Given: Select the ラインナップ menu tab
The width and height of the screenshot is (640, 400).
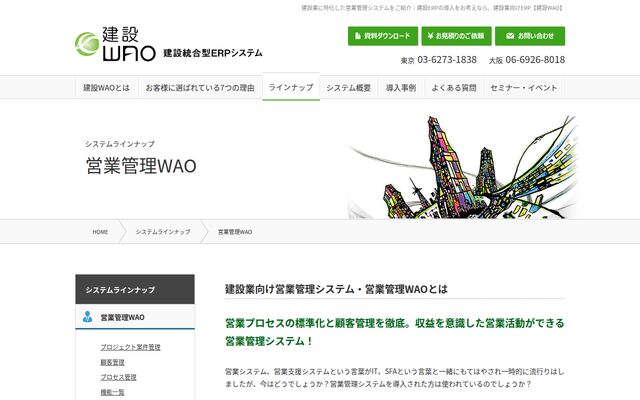Looking at the screenshot, I should pyautogui.click(x=291, y=87).
